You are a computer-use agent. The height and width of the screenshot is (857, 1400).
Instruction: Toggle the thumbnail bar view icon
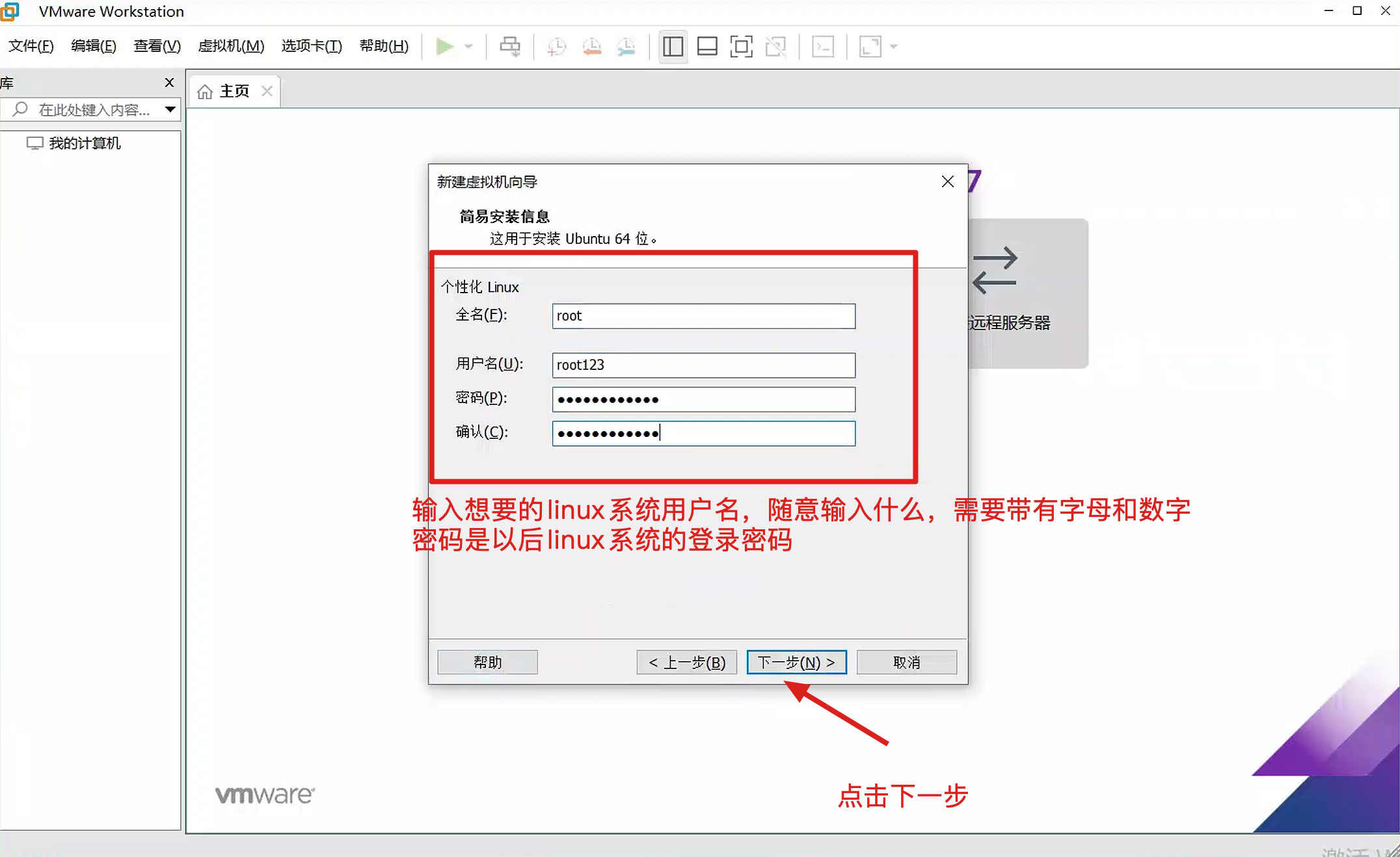coord(707,47)
